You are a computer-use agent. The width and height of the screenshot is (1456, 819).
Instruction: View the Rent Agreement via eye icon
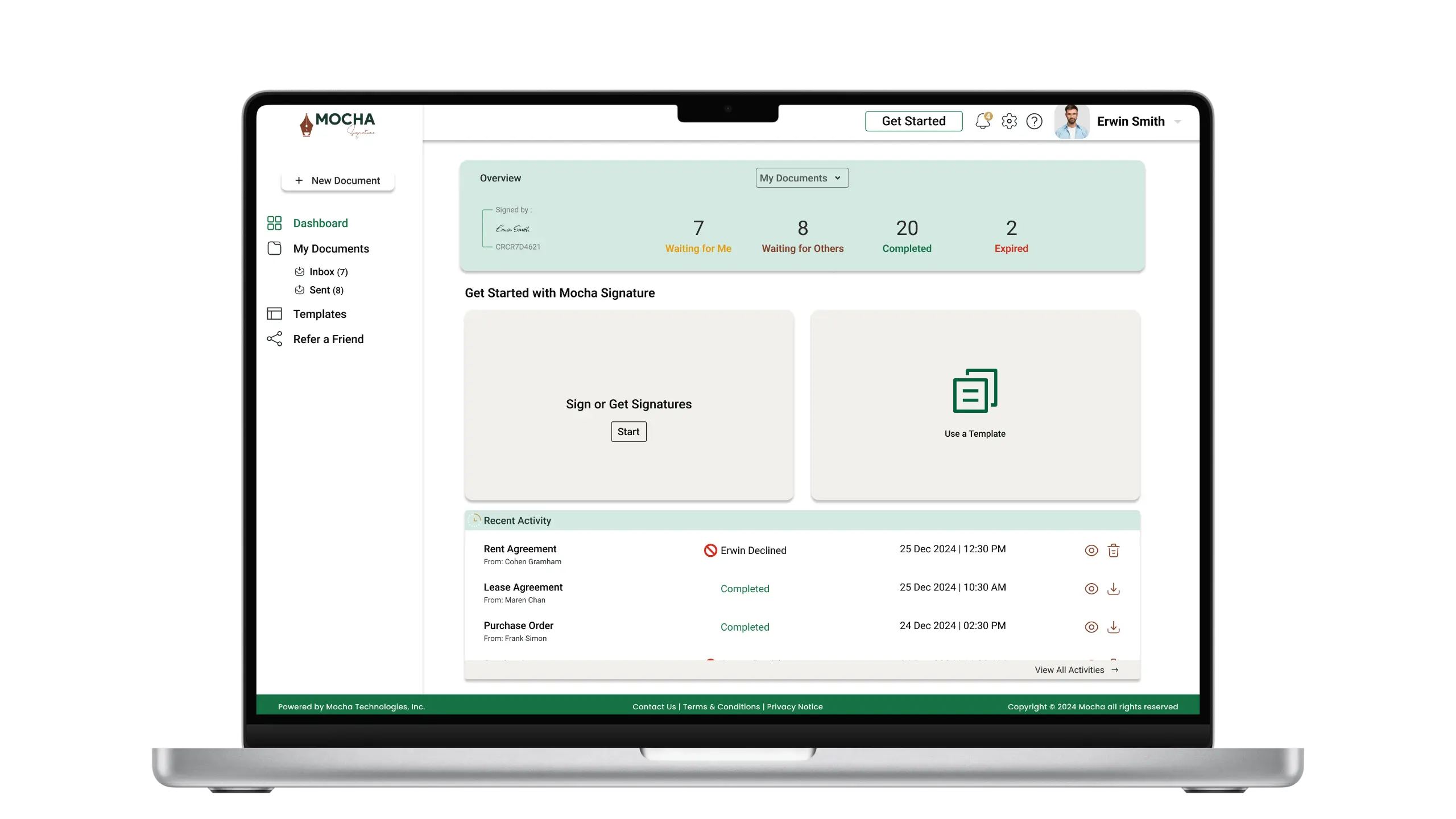point(1091,551)
